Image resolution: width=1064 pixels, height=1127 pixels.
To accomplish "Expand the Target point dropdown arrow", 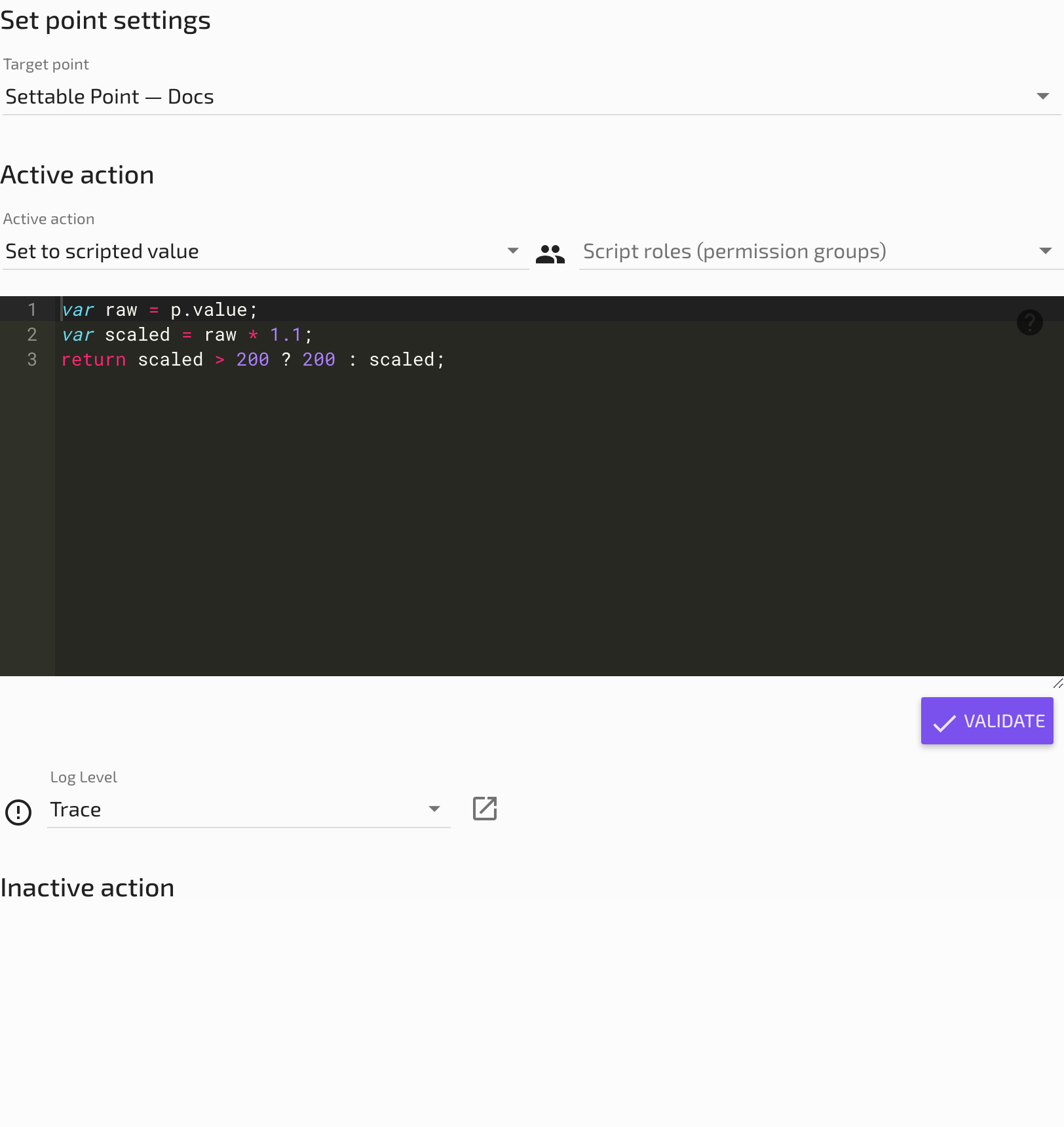I will pyautogui.click(x=1045, y=96).
